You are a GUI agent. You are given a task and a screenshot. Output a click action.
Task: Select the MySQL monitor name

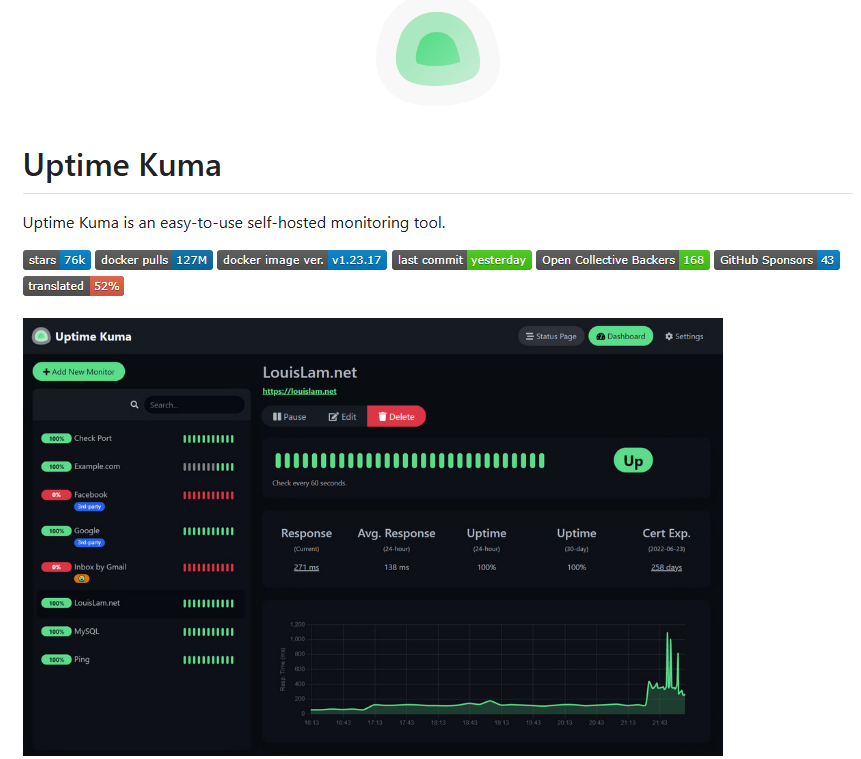87,632
